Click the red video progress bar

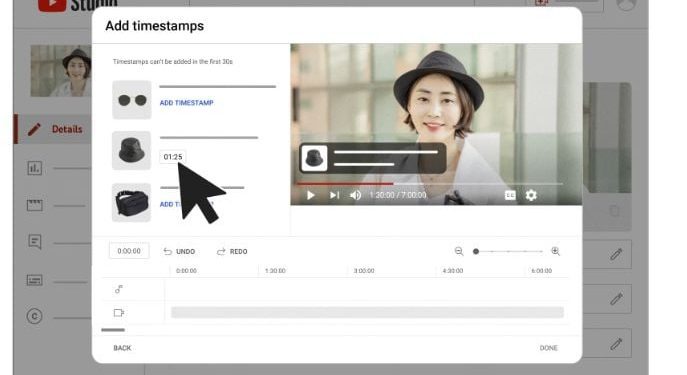[x=345, y=184]
